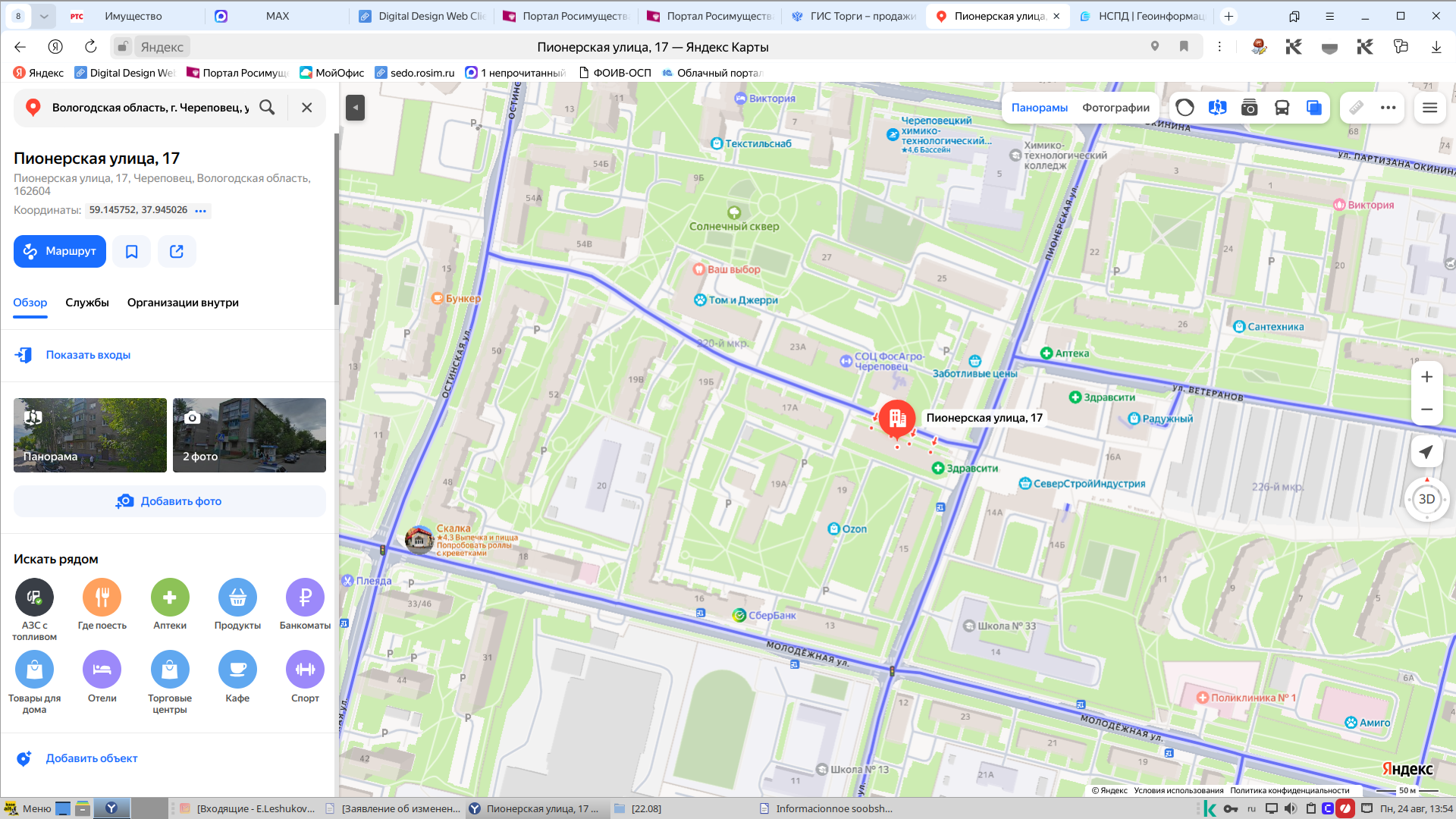Open more map tools ellipsis
This screenshot has width=1456, height=819.
1389,108
